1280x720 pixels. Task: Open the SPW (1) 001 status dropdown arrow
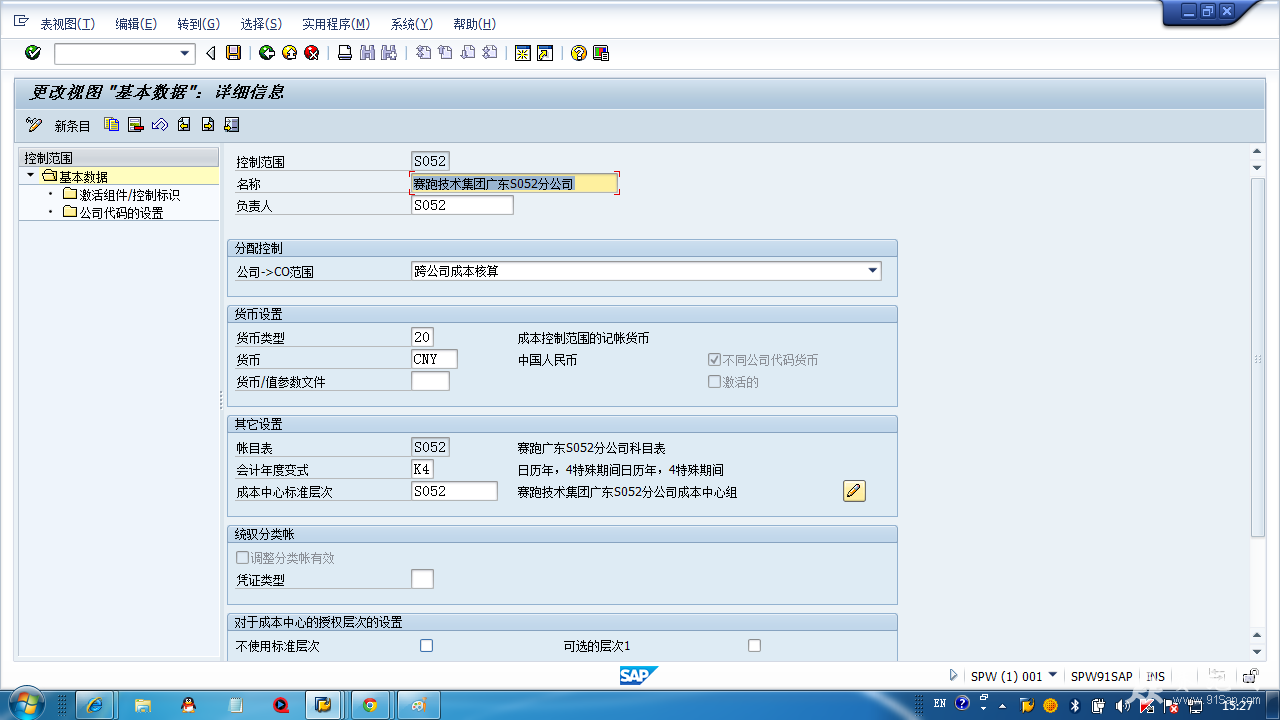tap(1053, 676)
